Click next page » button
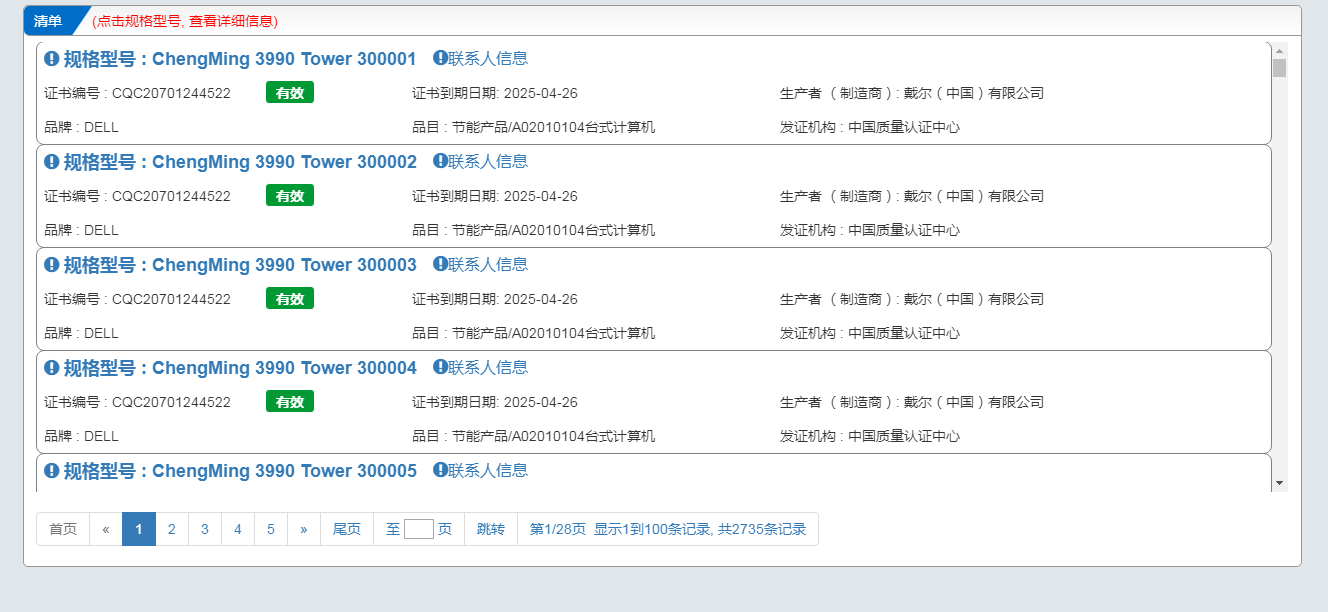This screenshot has width=1328, height=612. point(304,529)
